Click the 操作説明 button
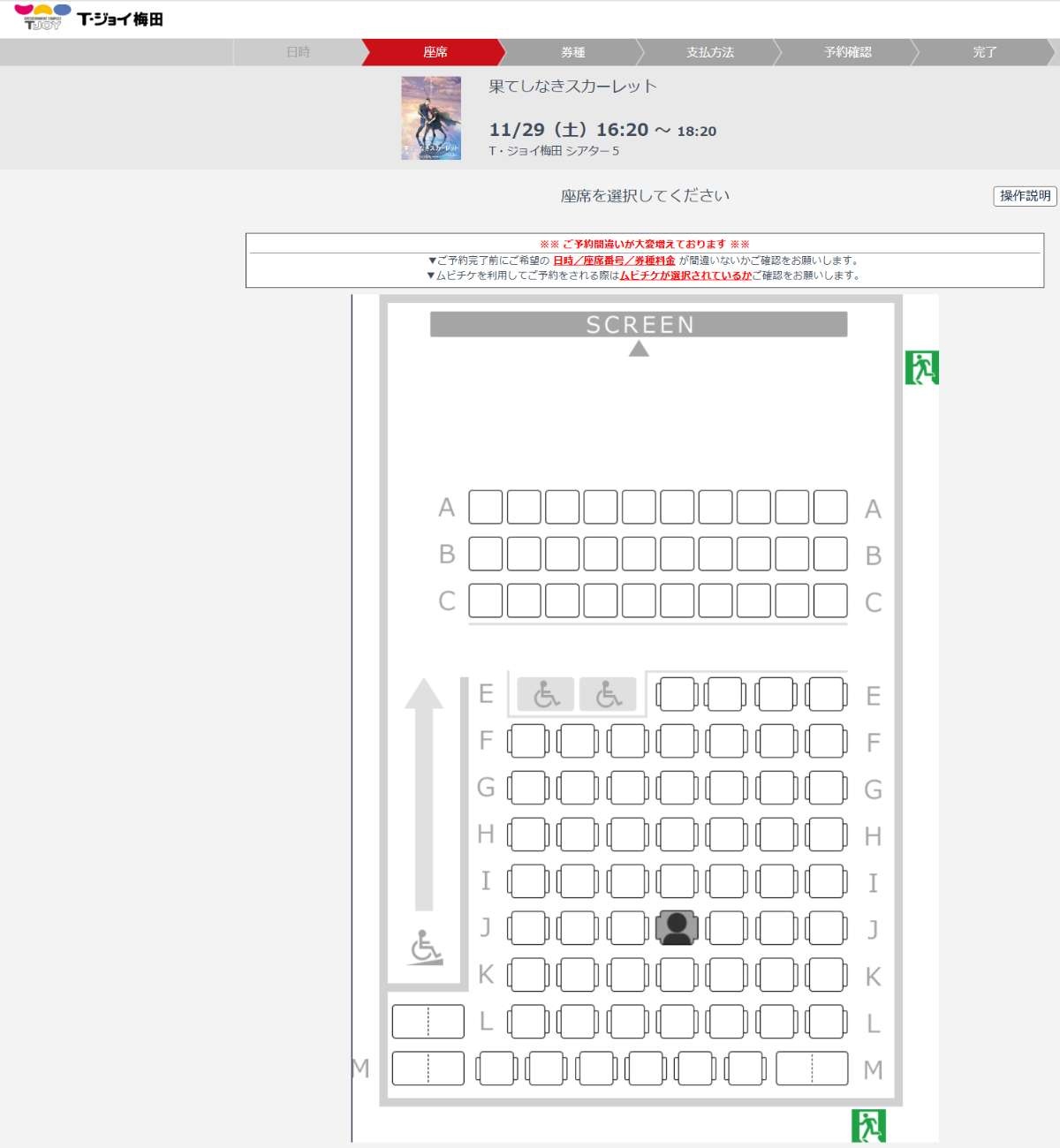The height and width of the screenshot is (1148, 1060). point(1025,196)
